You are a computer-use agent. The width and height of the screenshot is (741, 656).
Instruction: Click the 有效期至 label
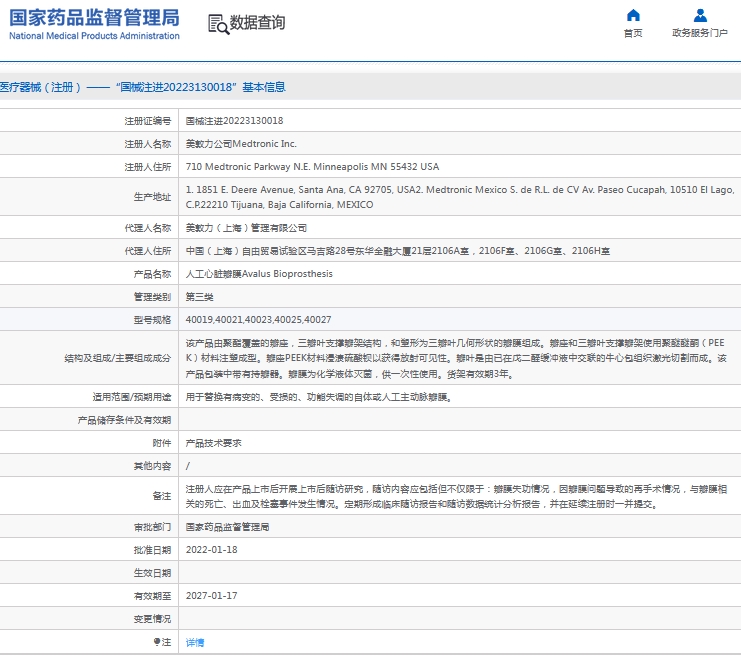[x=152, y=596]
